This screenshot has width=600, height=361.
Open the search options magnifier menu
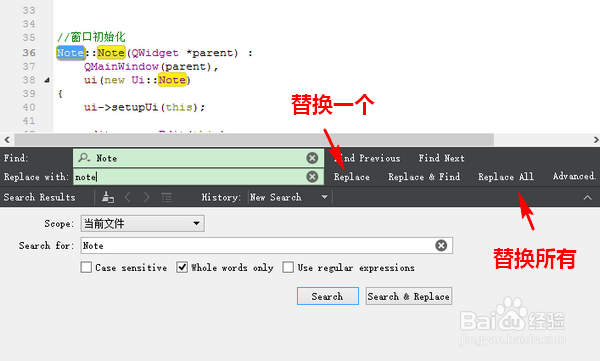point(84,157)
